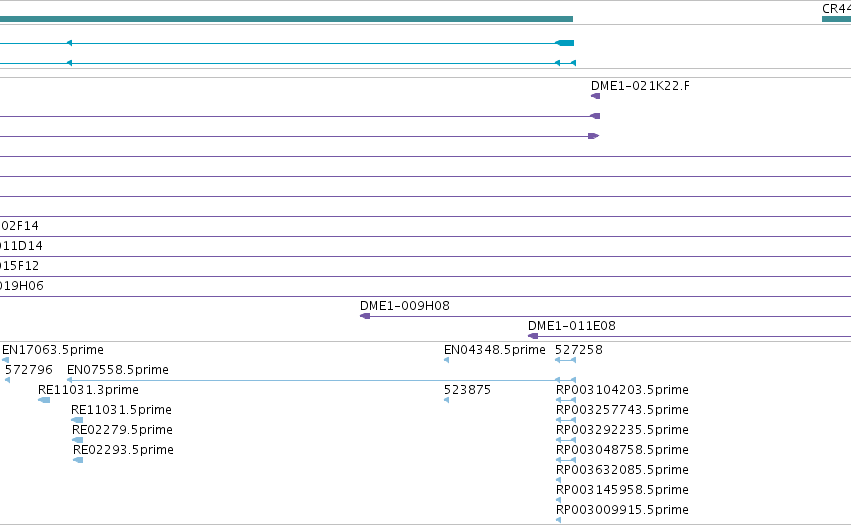Screen dimensions: 851x525
Task: Click the feature label ending in 19H06
Action: pos(22,286)
